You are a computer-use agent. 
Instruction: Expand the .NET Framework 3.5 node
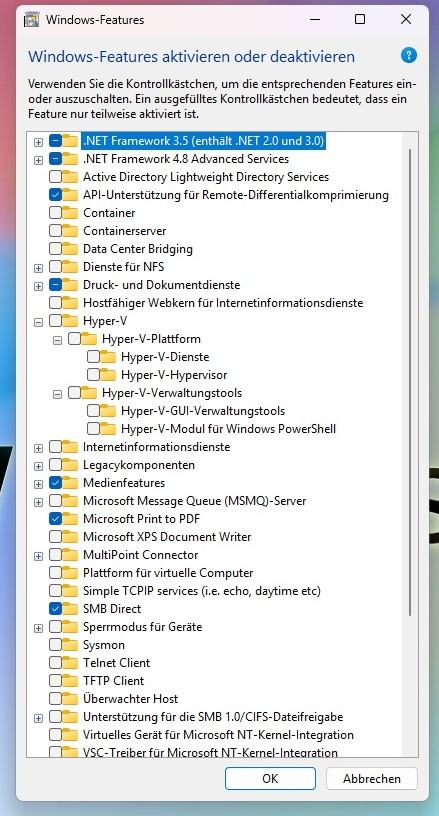coord(38,142)
